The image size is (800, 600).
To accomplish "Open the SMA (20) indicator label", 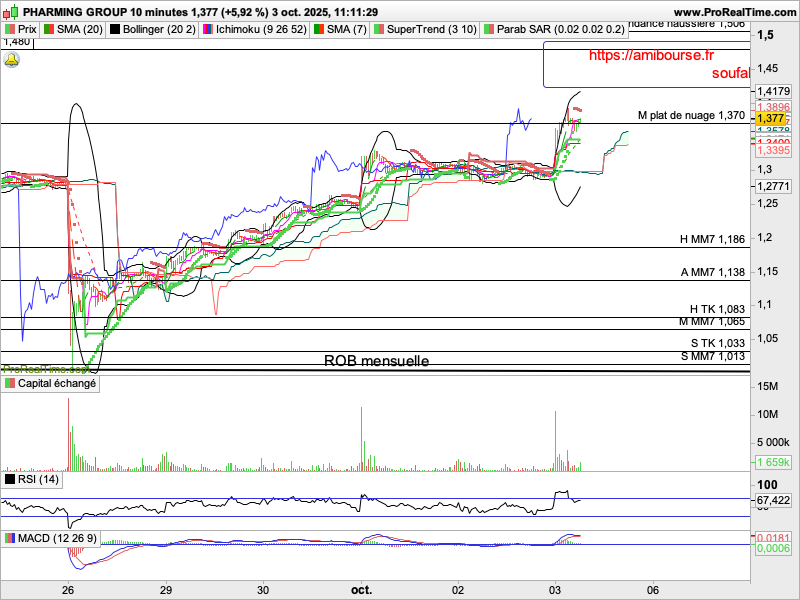I will point(73,30).
